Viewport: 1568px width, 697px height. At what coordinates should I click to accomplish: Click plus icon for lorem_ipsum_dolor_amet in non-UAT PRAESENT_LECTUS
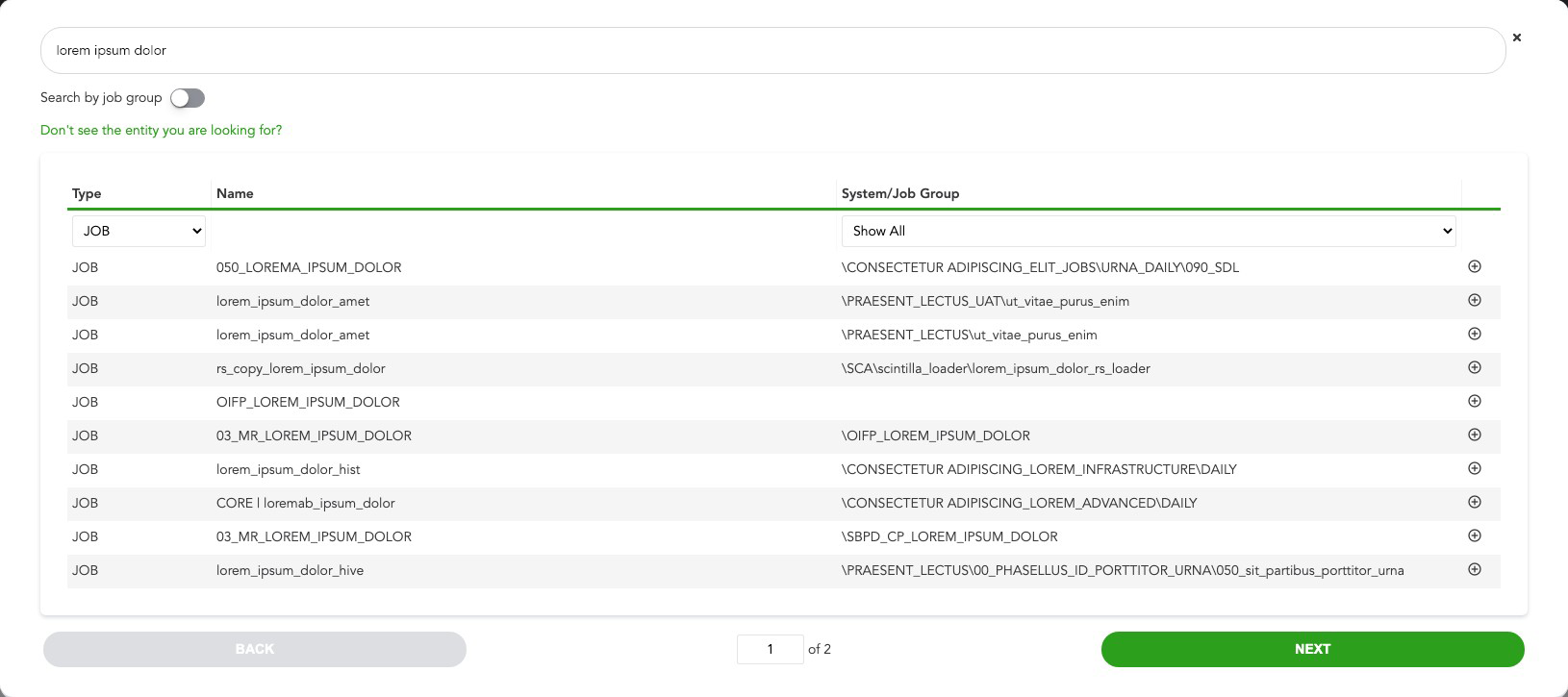click(1475, 334)
